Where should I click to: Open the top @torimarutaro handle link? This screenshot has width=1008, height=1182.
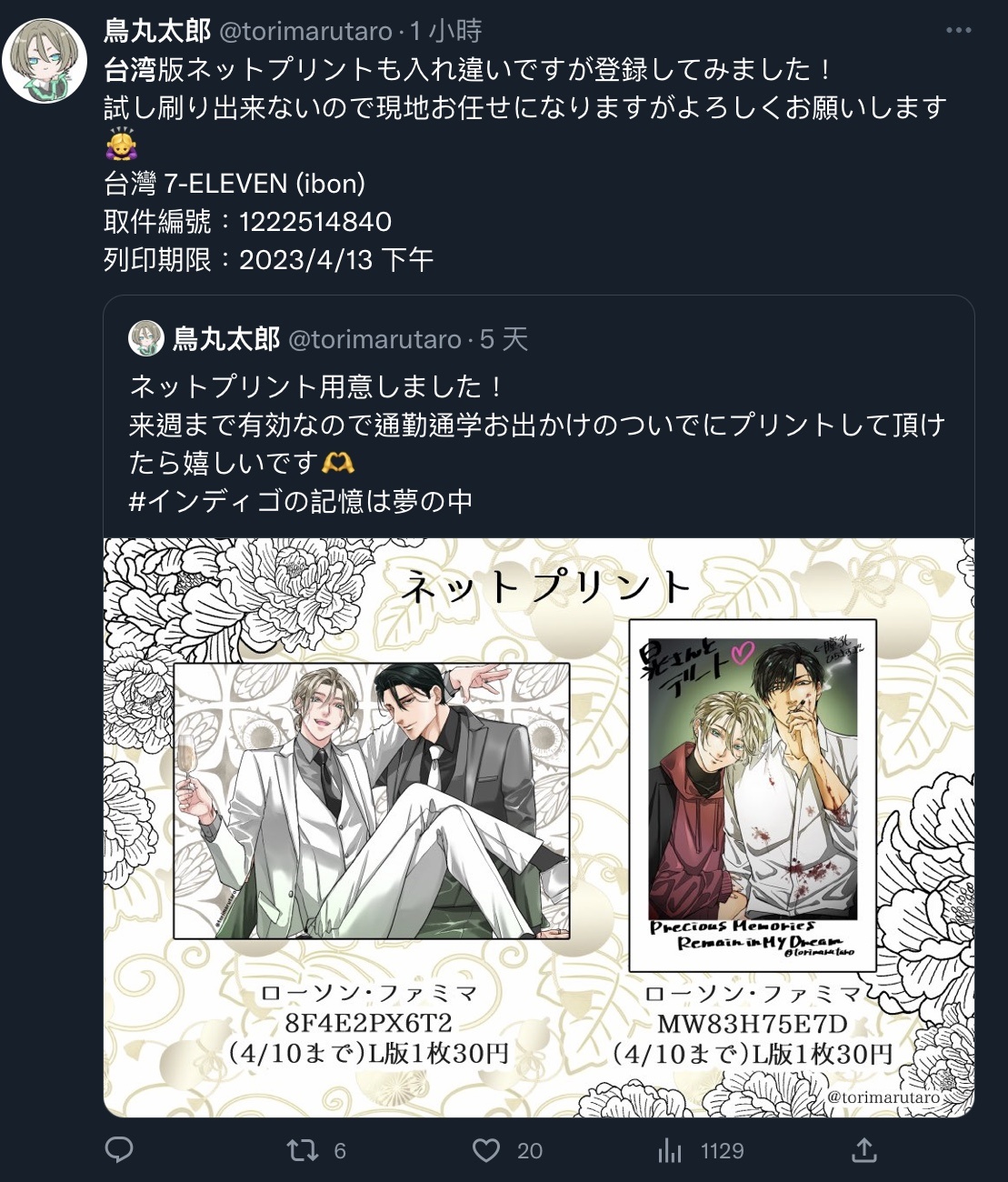(x=304, y=32)
